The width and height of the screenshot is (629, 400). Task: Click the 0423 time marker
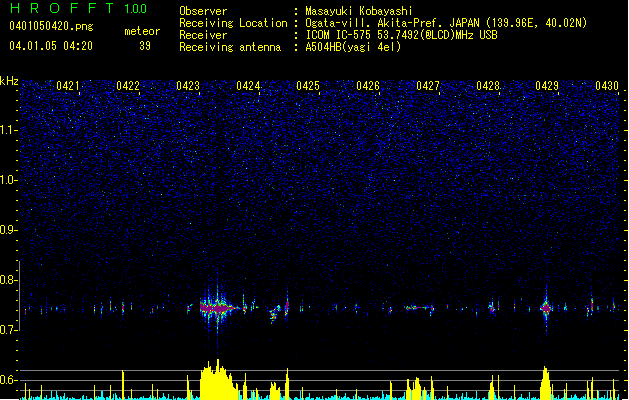coord(188,86)
